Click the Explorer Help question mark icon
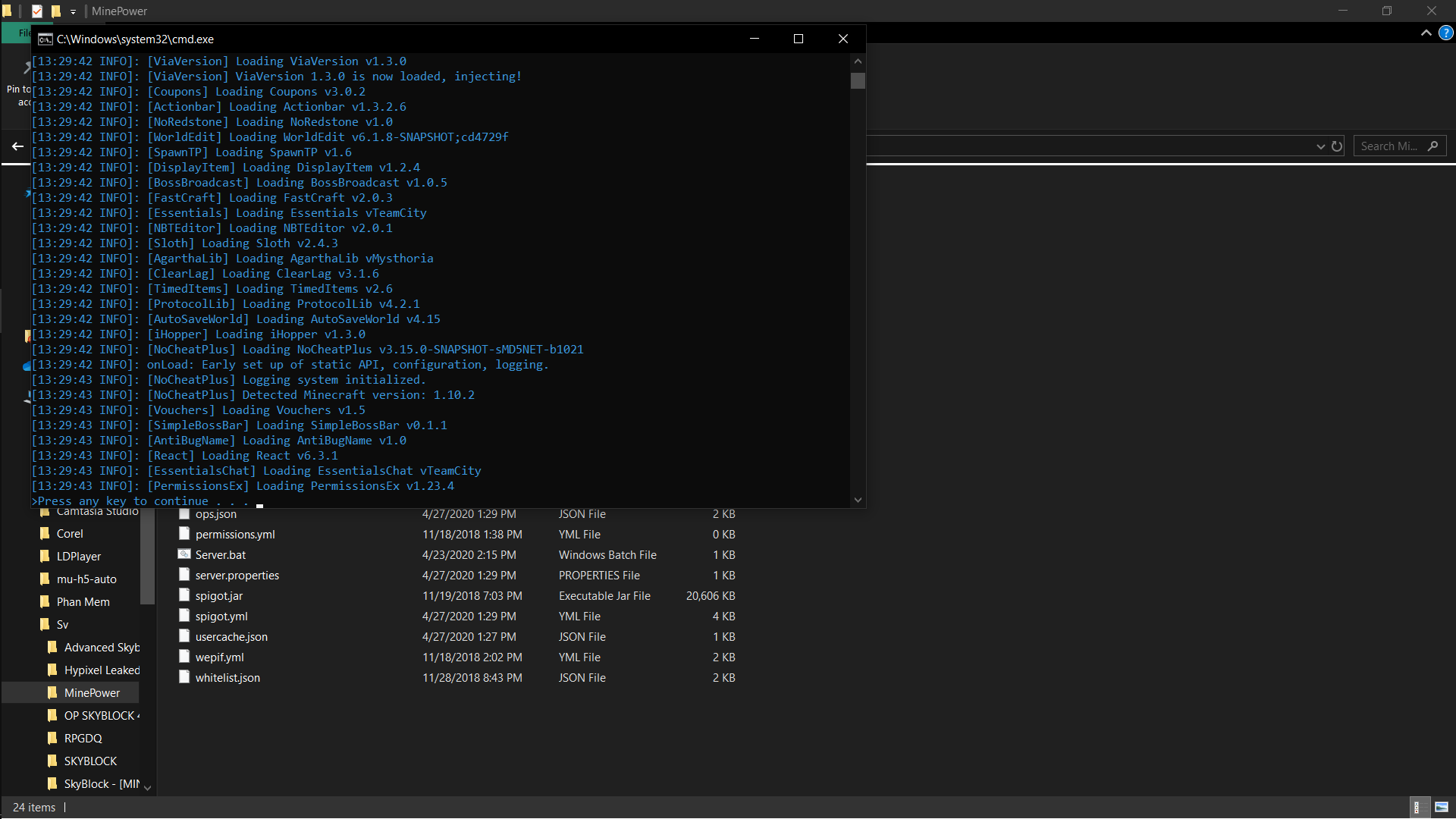Viewport: 1456px width, 819px height. 1446,33
